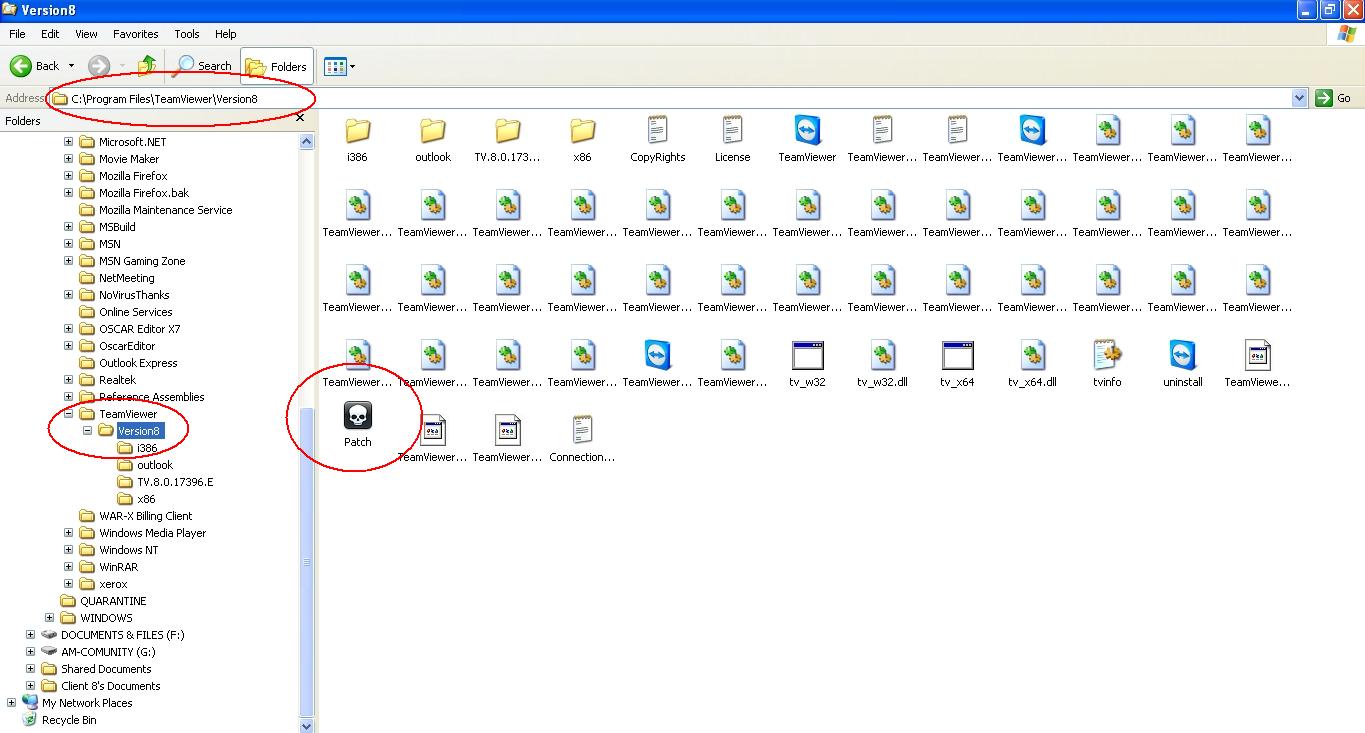
Task: Expand DOCUMENTS & FILES (F:) drive
Action: click(30, 635)
